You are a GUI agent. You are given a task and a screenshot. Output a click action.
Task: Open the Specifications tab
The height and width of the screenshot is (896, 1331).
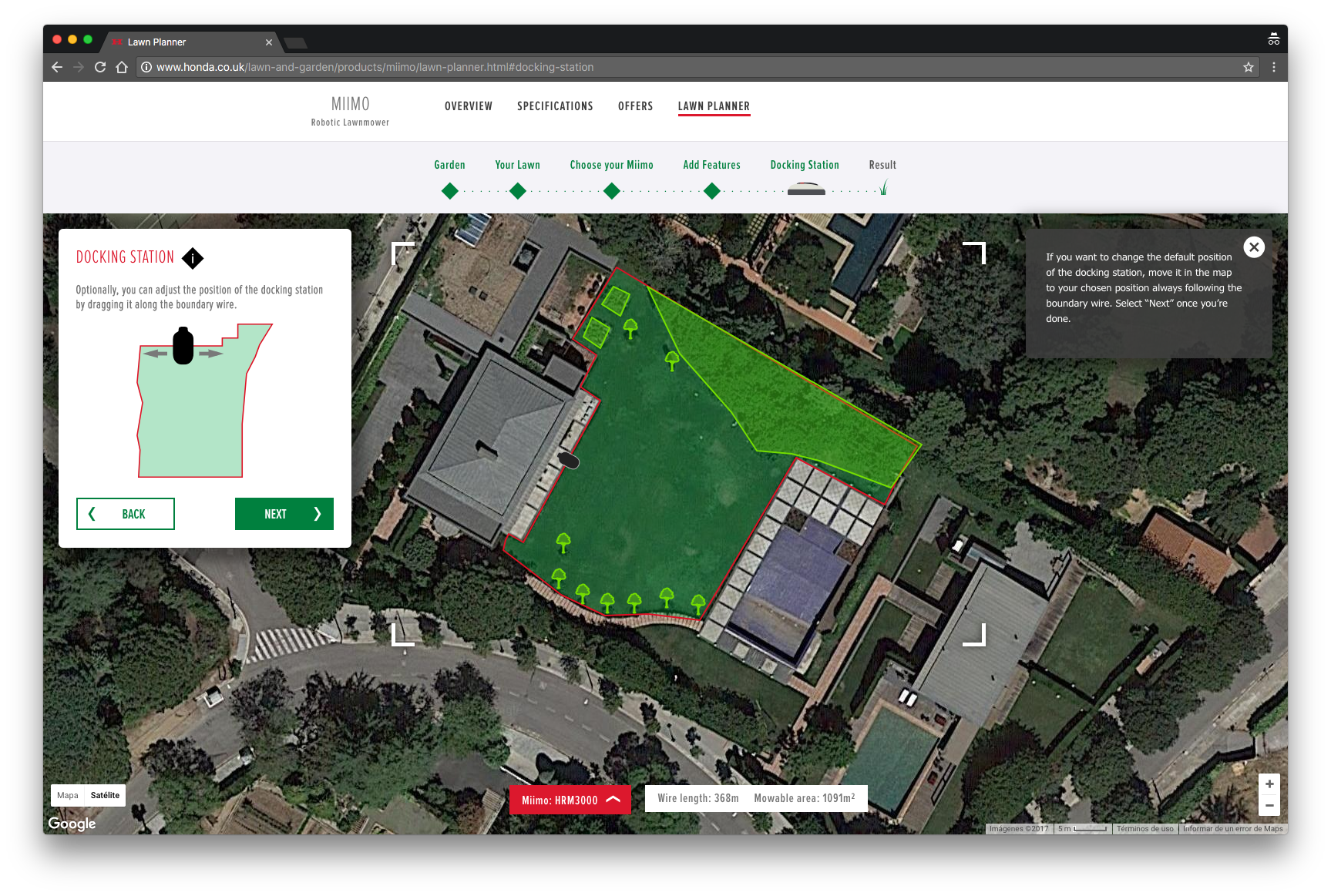555,106
